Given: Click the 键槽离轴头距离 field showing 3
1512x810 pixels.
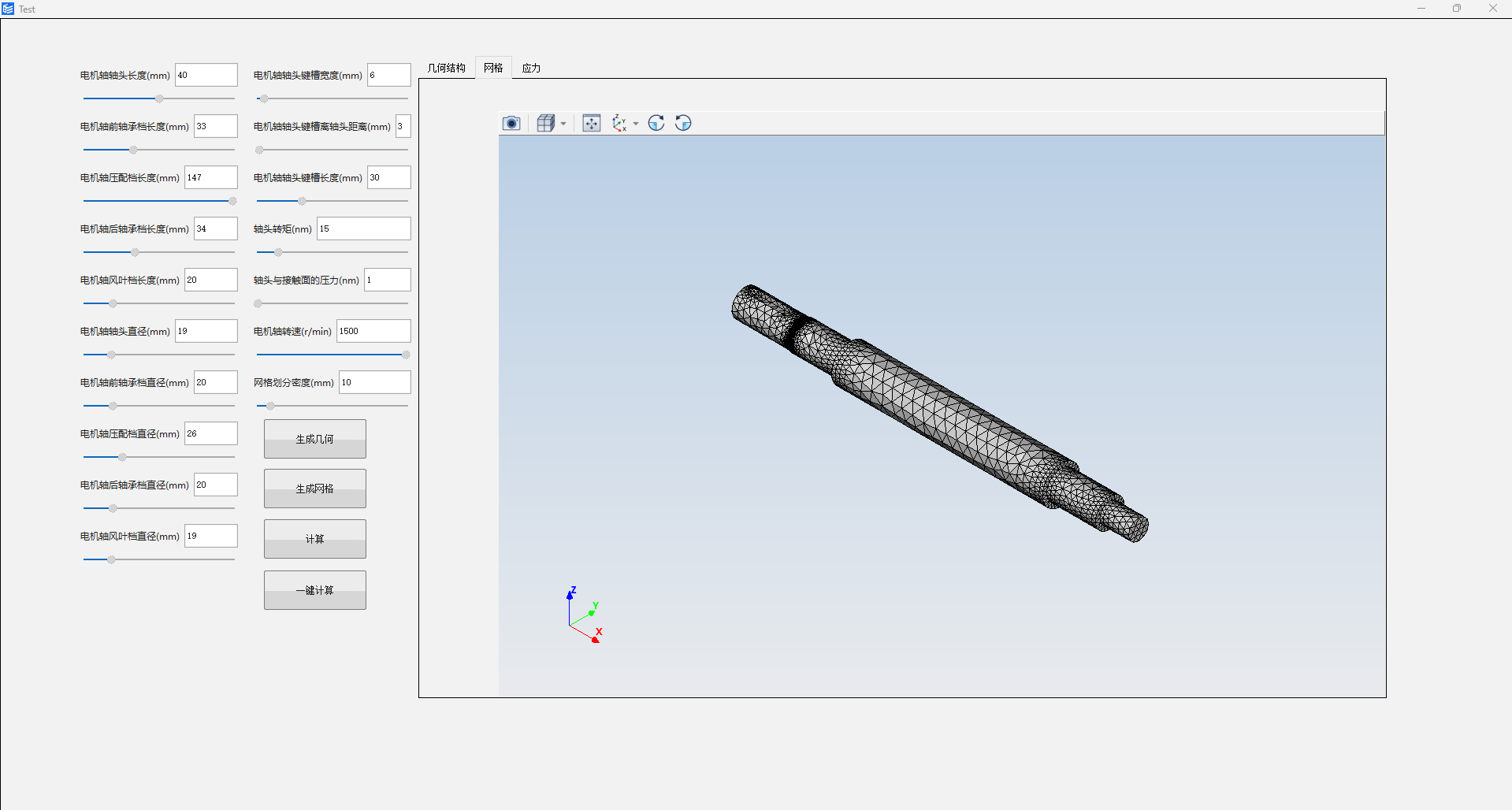Looking at the screenshot, I should point(403,126).
